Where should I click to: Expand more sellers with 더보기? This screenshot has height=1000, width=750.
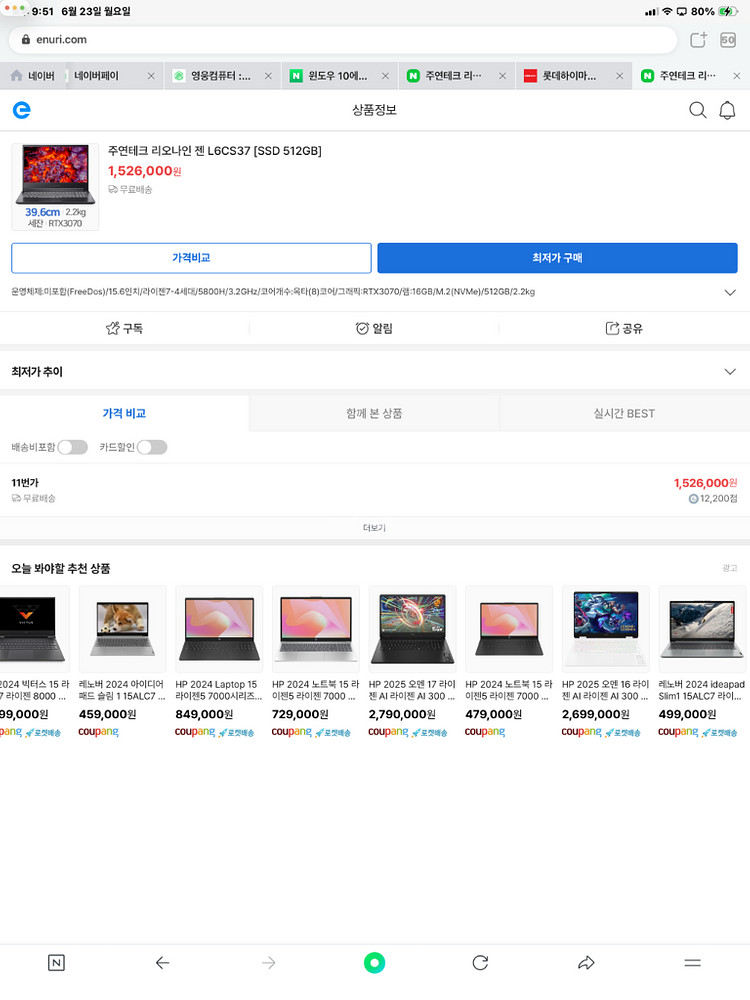point(374,527)
